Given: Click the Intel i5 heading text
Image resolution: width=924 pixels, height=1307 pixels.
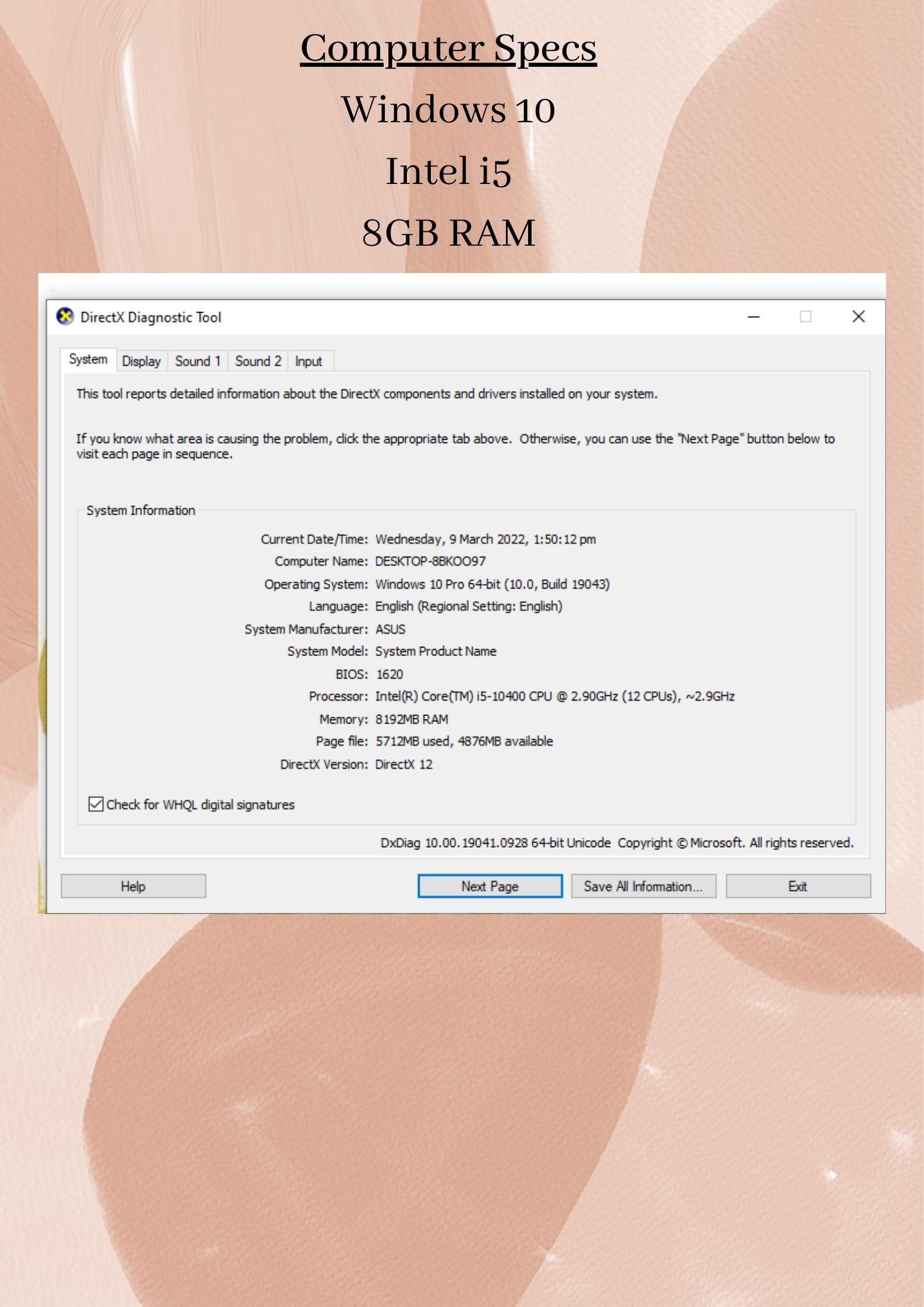Looking at the screenshot, I should [448, 171].
